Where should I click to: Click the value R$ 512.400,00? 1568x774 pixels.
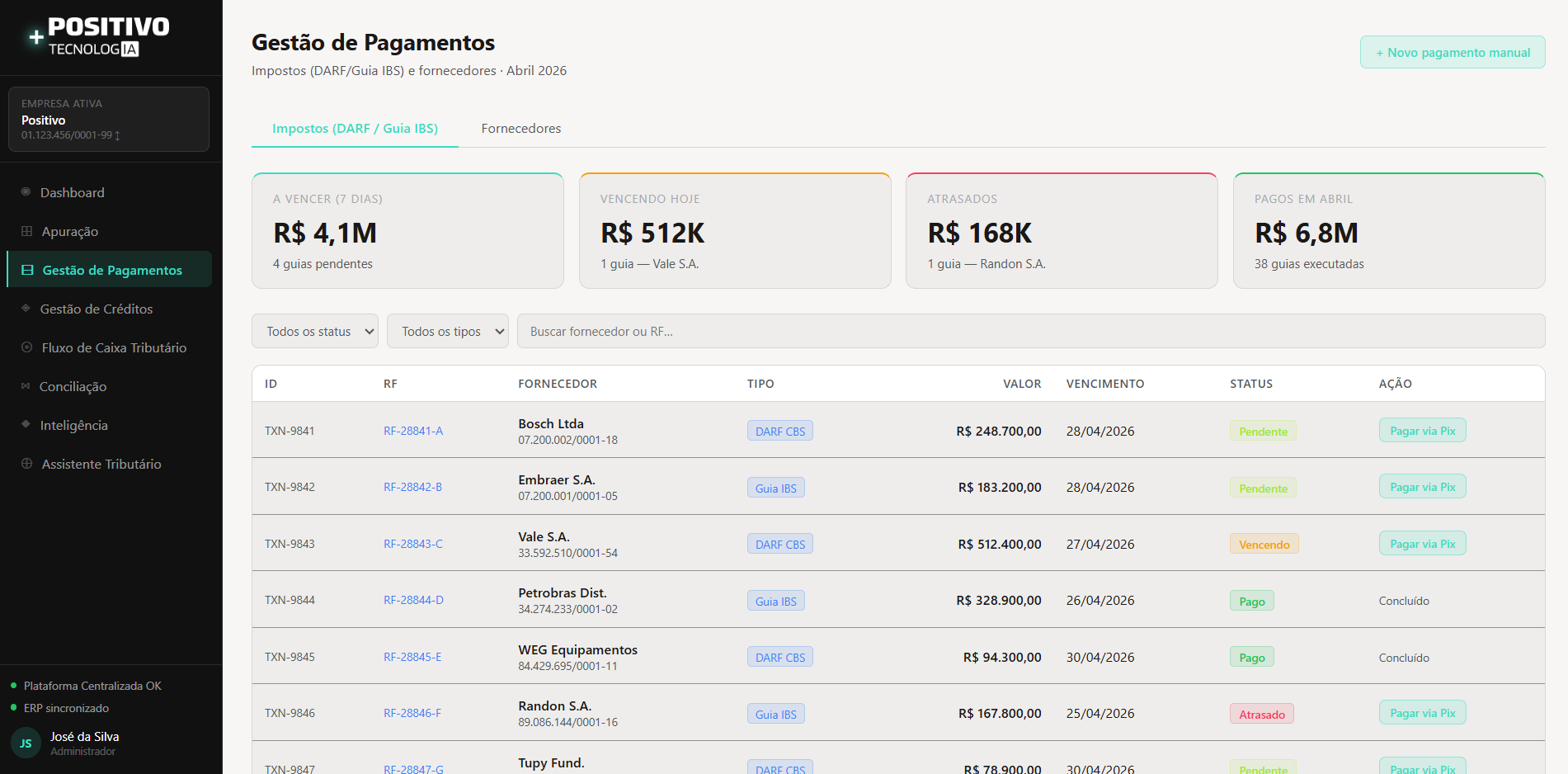pyautogui.click(x=1000, y=544)
